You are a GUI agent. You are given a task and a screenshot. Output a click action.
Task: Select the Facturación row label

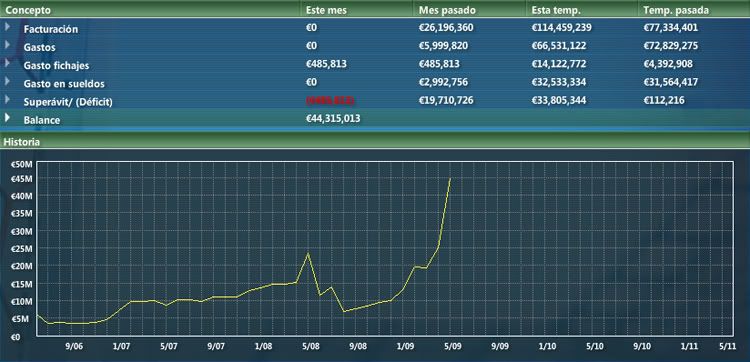[x=51, y=29]
